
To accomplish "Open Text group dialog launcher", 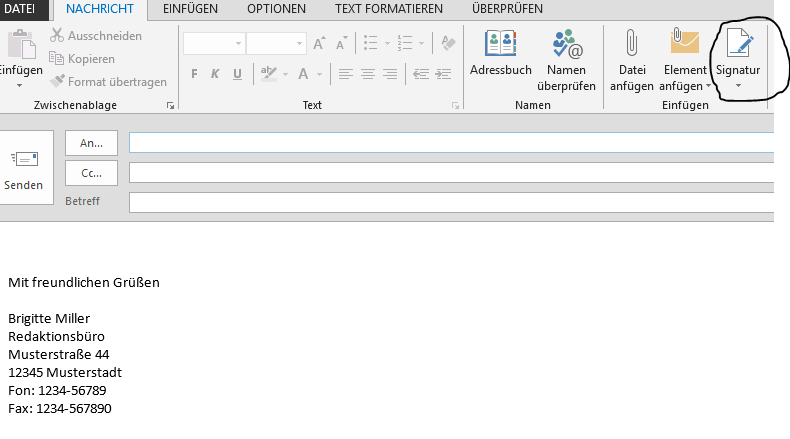I will coord(455,105).
